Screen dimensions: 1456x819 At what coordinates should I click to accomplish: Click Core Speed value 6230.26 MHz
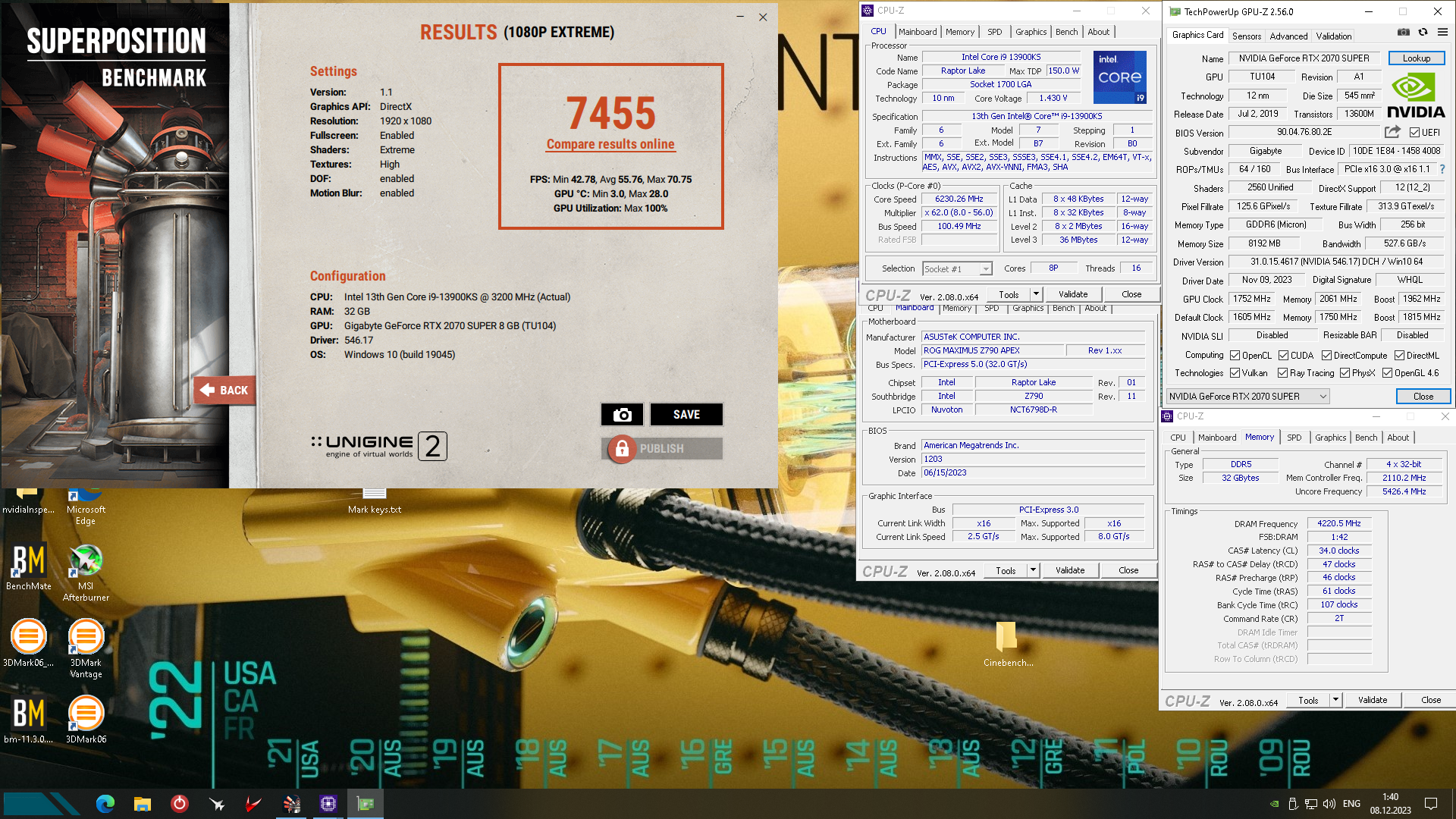tap(959, 199)
